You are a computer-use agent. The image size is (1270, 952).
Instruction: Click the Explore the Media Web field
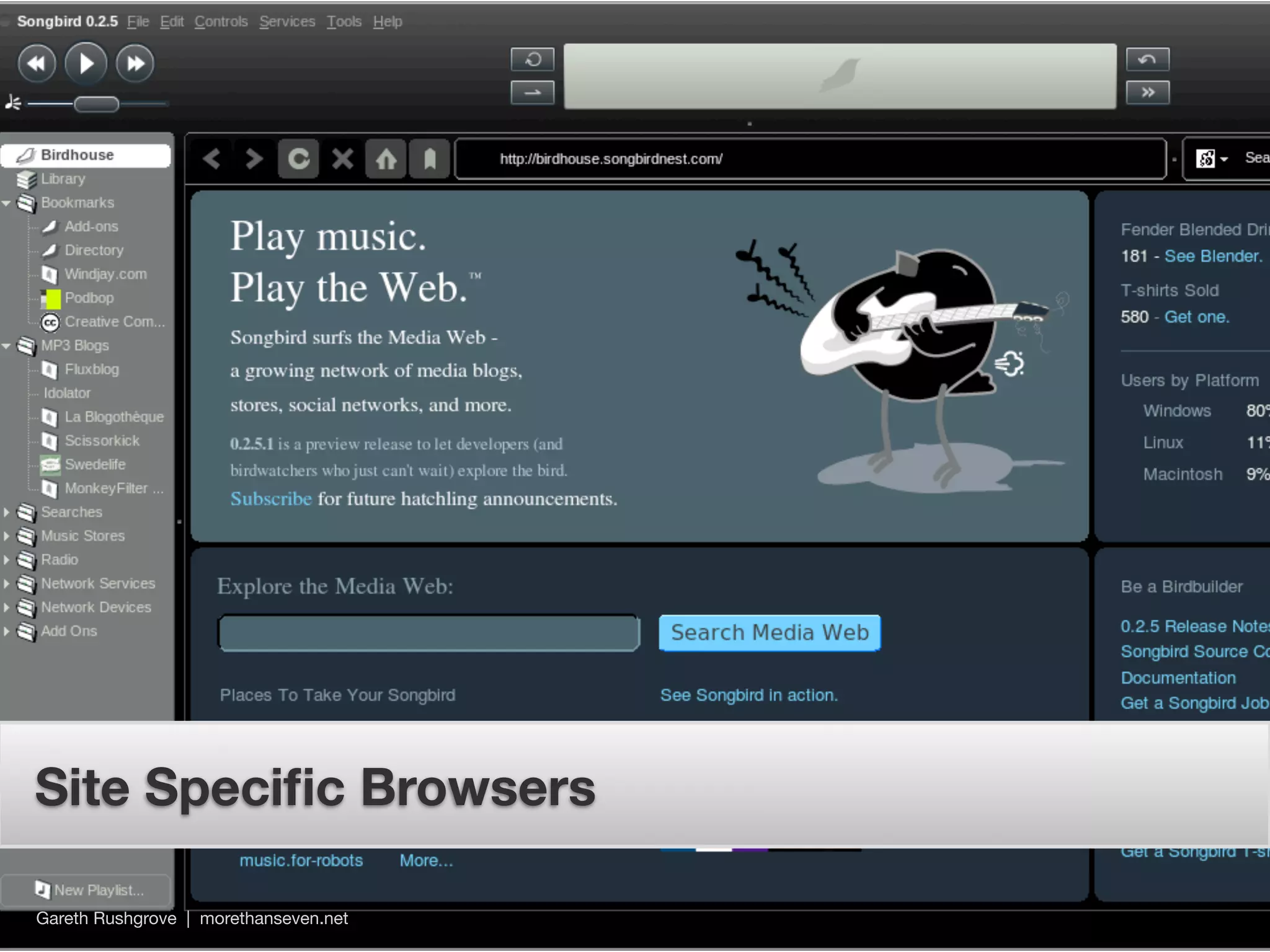[x=429, y=633]
